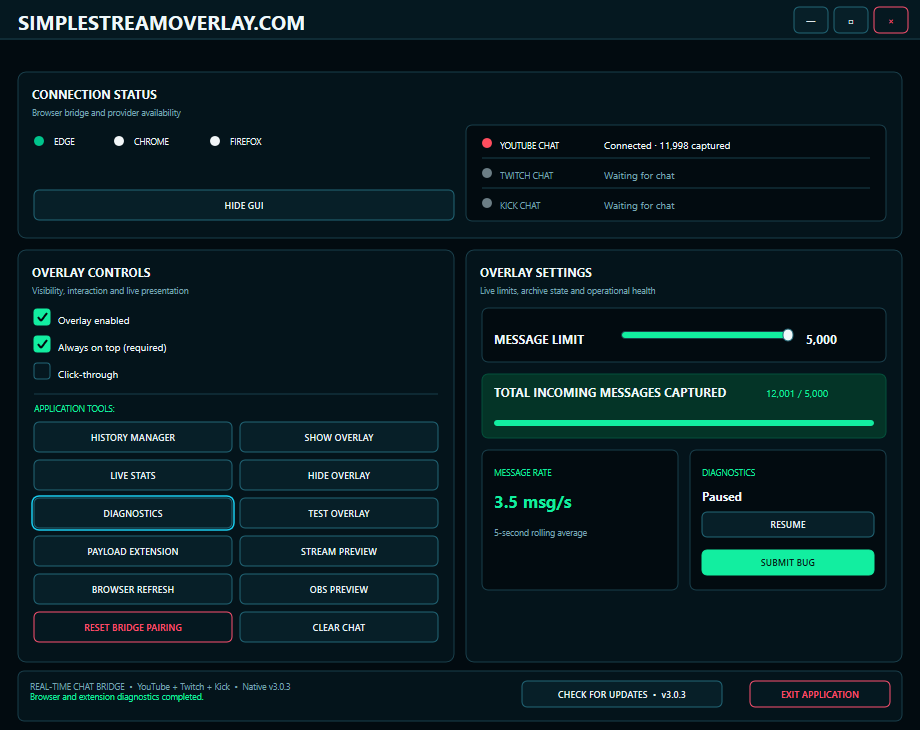920x730 pixels.
Task: Click the OVERLAY SETTINGS heading
Action: click(536, 272)
